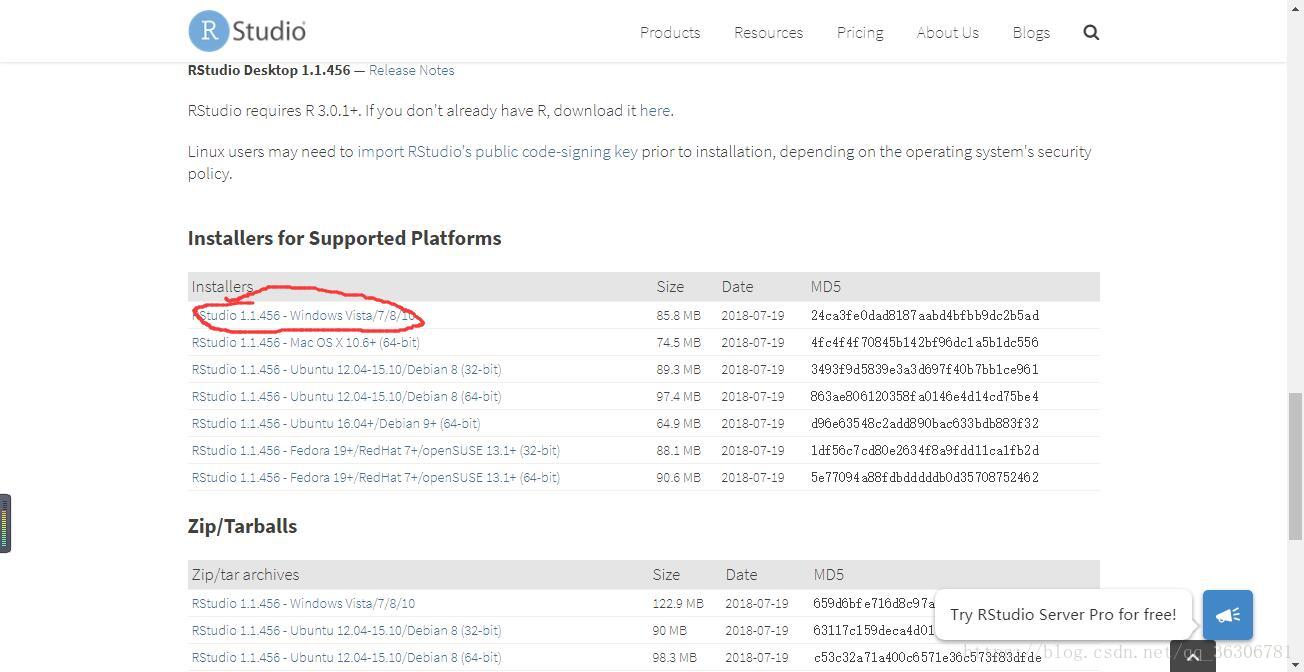Download Ubuntu 12.04-15.10/Debian 8 (32-bit) installer
Viewport: 1304px width, 672px height.
(x=346, y=369)
